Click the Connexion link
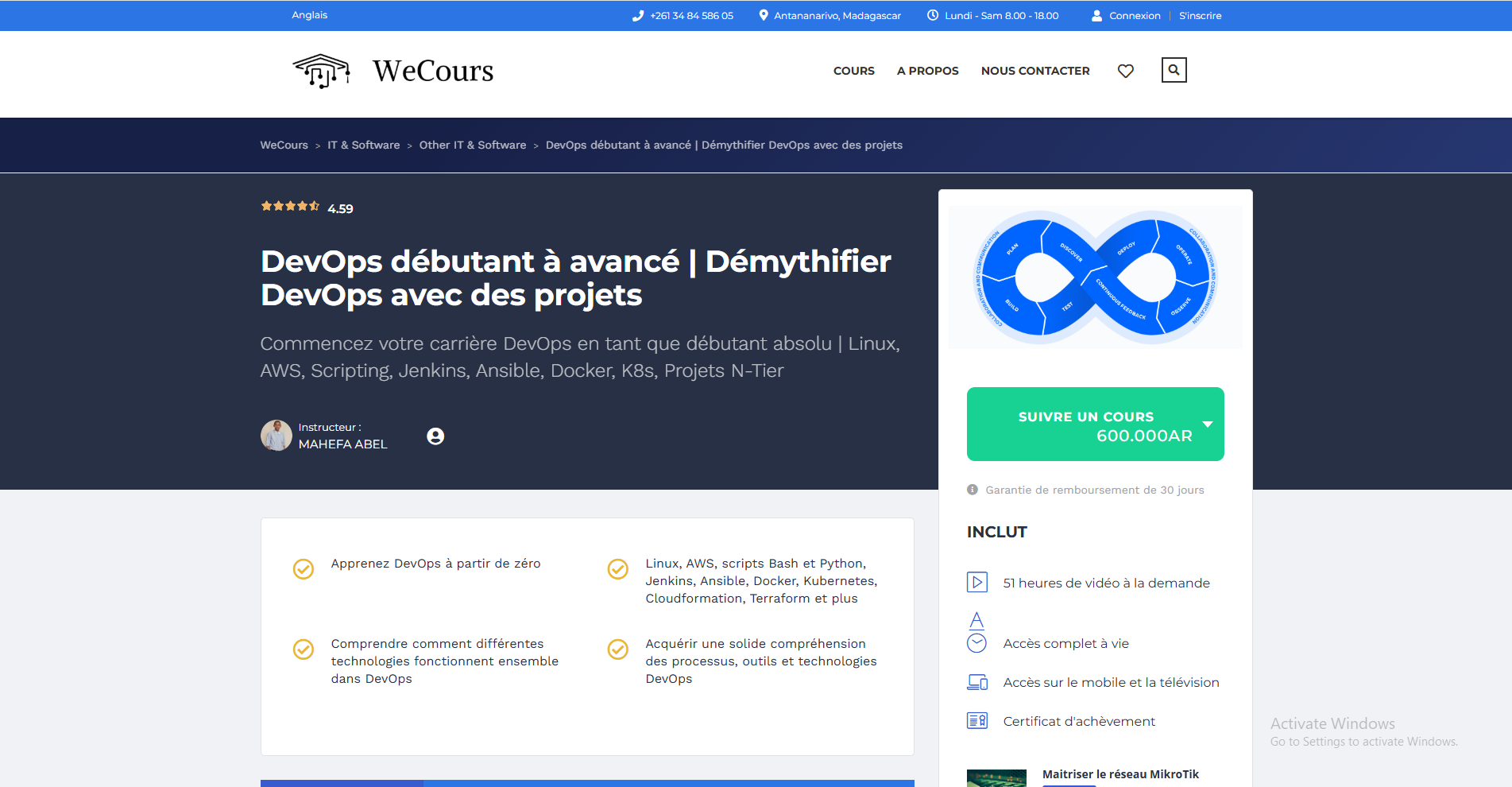This screenshot has height=787, width=1512. click(1135, 16)
